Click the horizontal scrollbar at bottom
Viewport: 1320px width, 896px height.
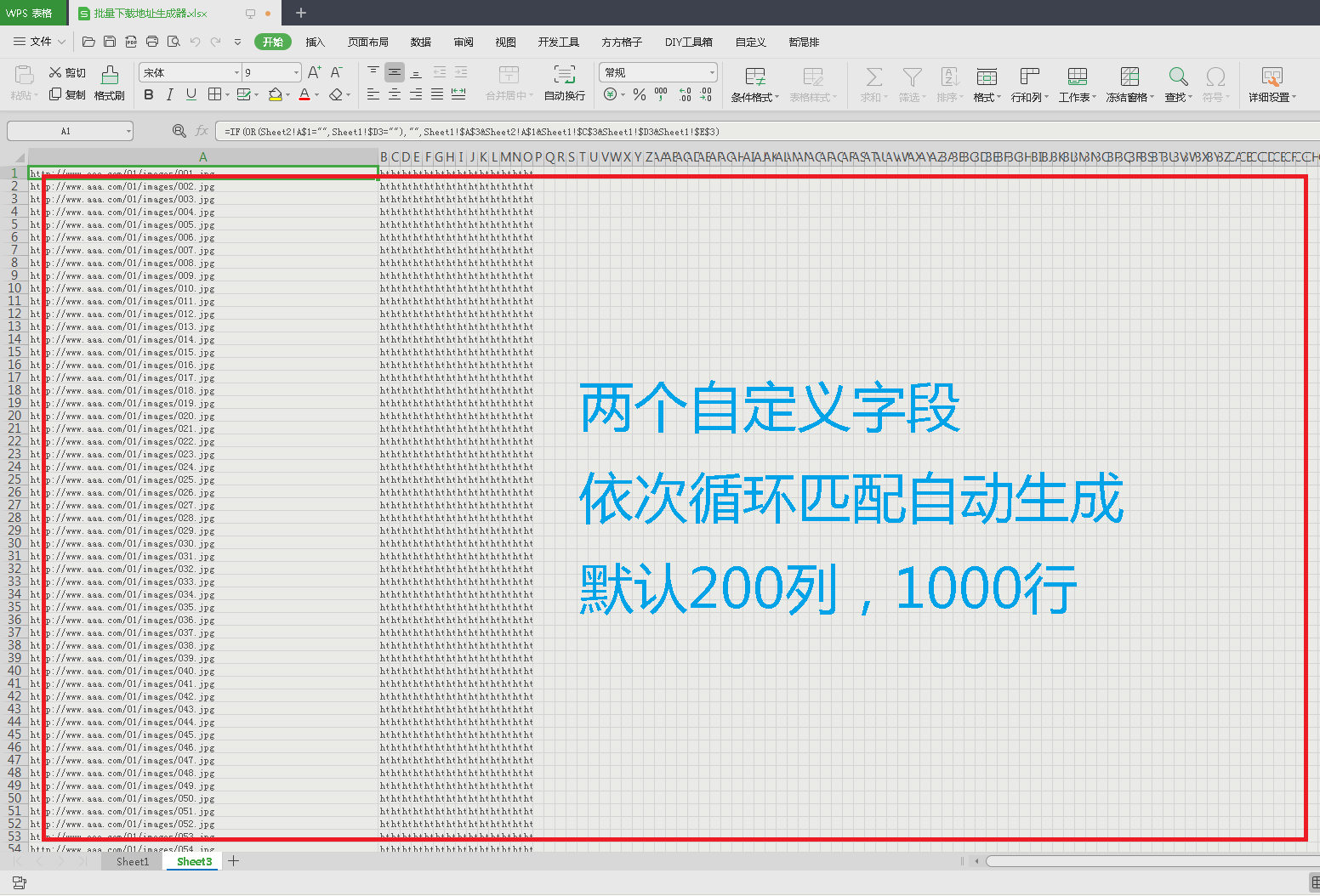[x=1152, y=861]
